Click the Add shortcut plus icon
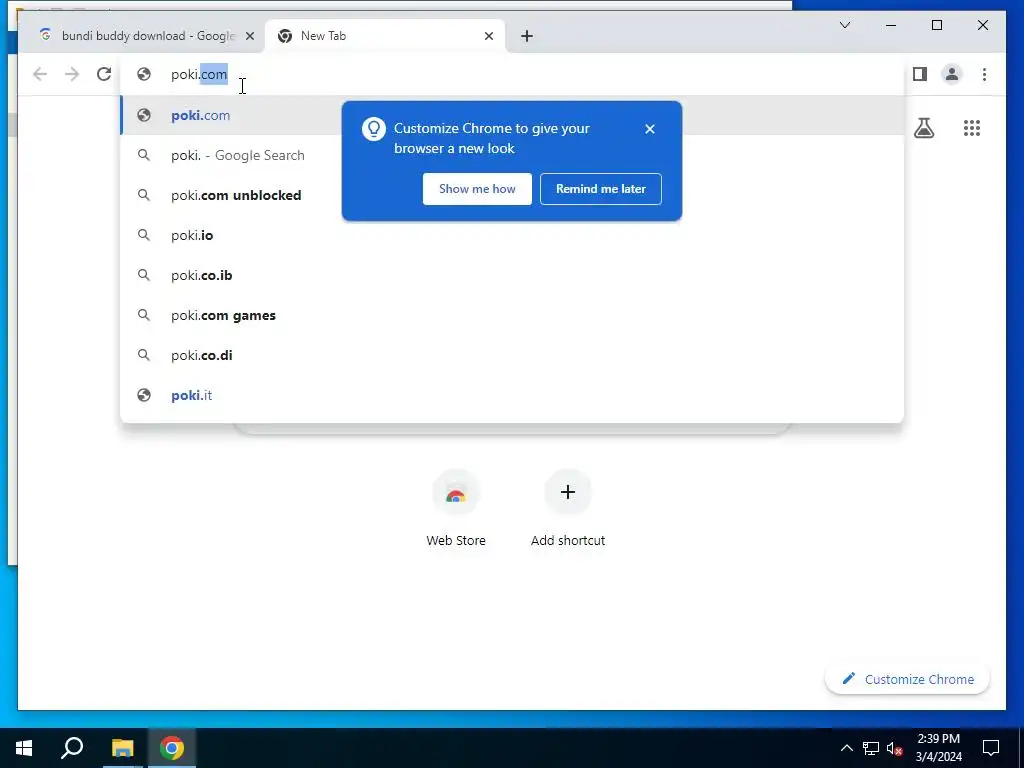 (568, 492)
